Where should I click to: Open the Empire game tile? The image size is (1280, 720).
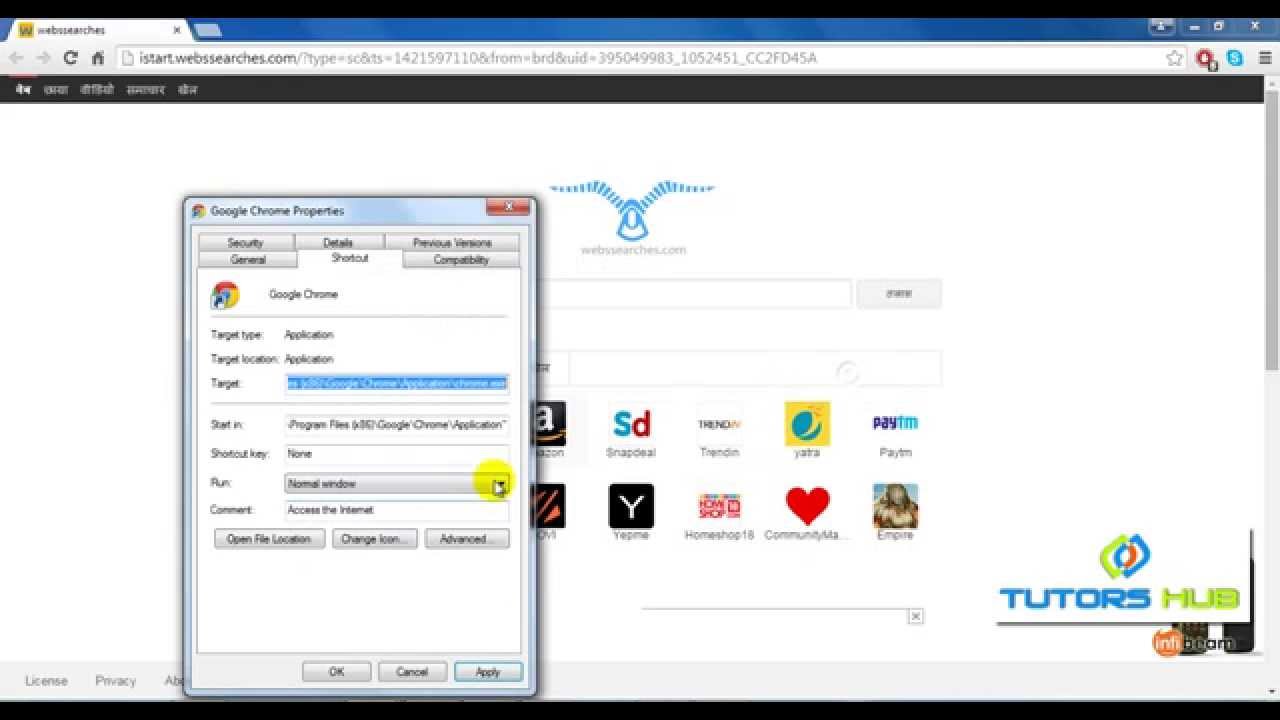click(x=895, y=513)
